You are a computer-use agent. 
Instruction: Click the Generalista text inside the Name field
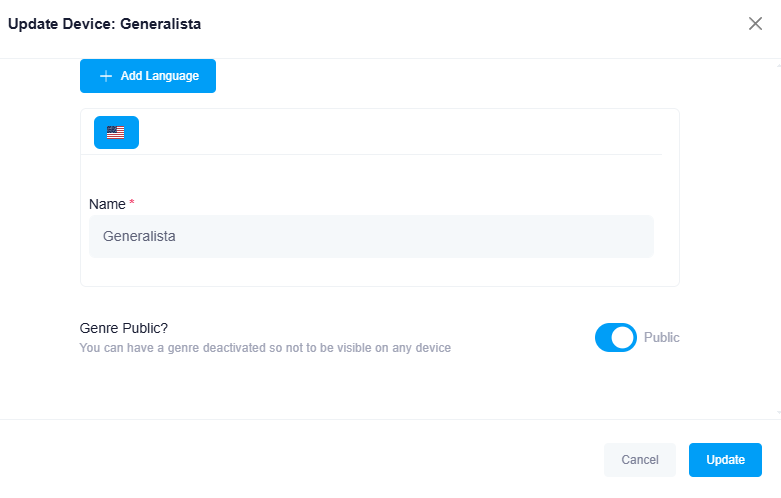click(x=139, y=237)
